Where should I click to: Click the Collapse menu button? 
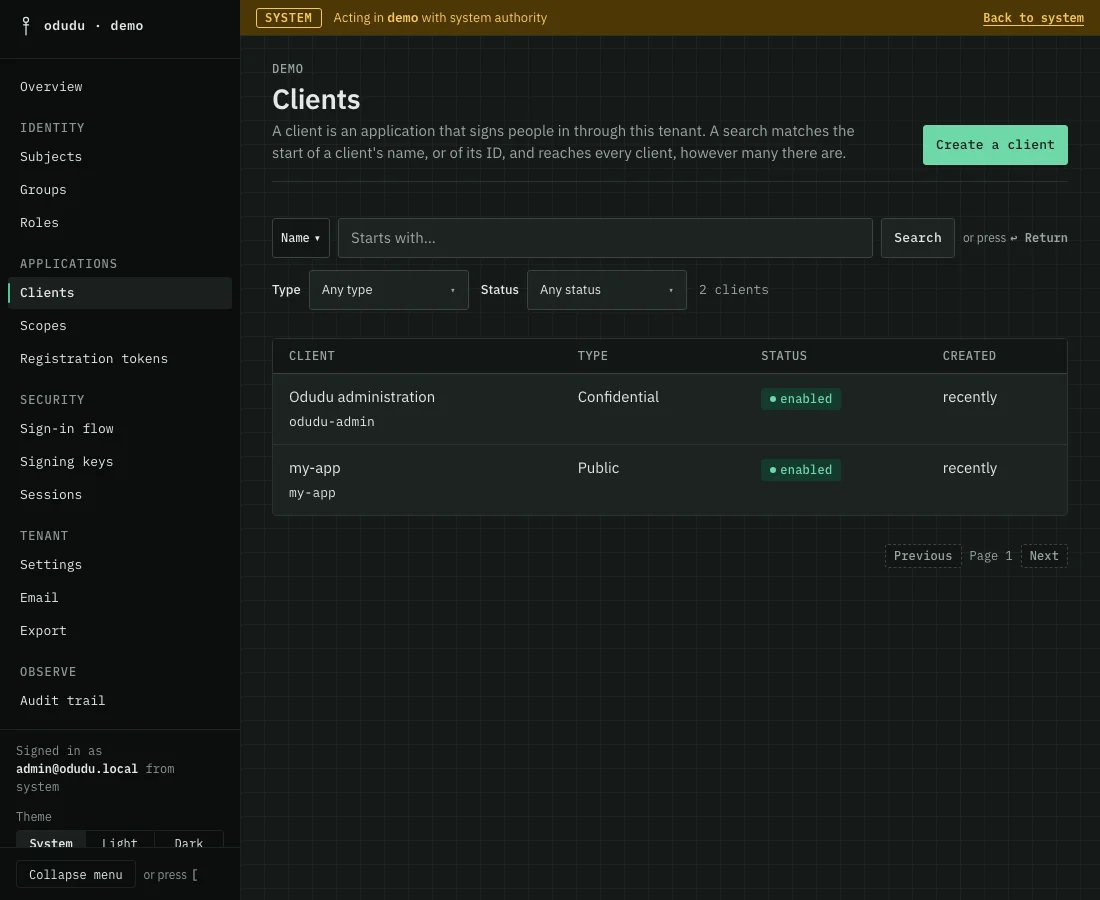click(76, 875)
